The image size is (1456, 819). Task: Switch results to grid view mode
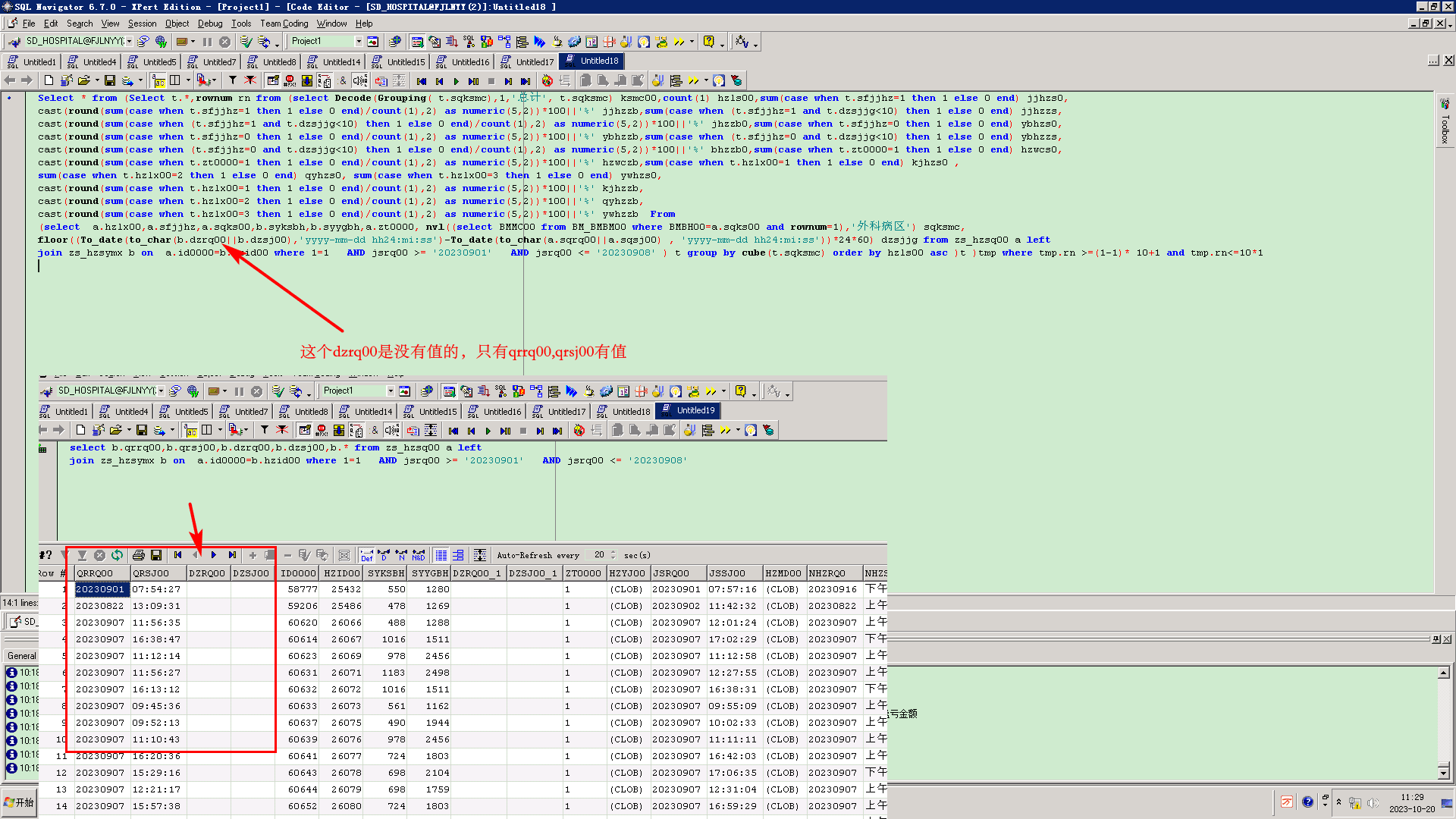click(x=441, y=555)
